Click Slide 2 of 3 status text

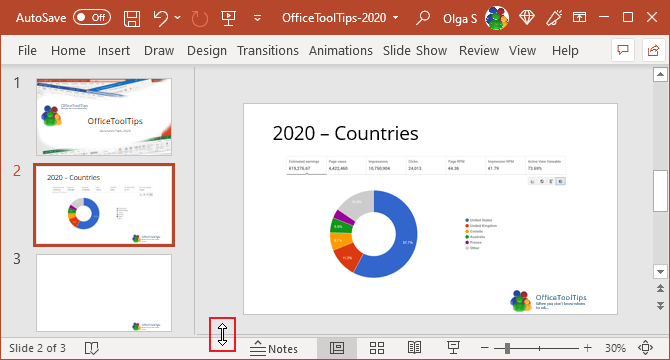click(38, 348)
